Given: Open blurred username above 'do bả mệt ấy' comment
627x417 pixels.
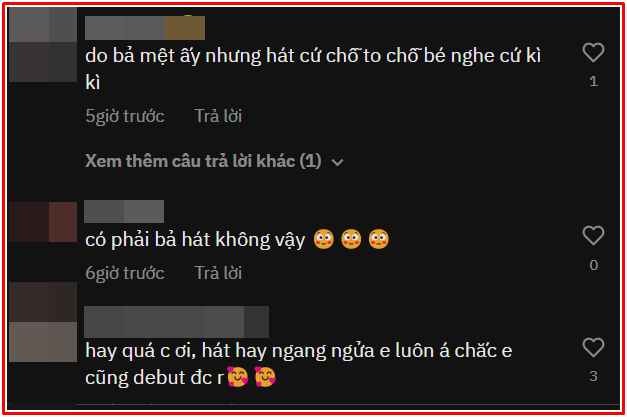Looking at the screenshot, I should tap(145, 28).
